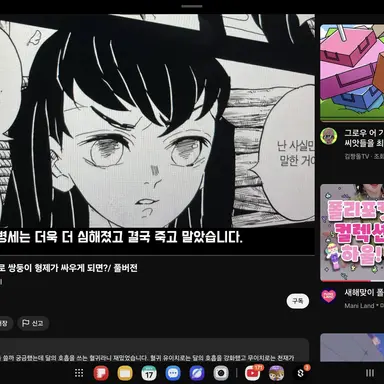This screenshot has width=384, height=384.
Task: Open the 김빵돌TV channel avatar
Action: (x=329, y=136)
